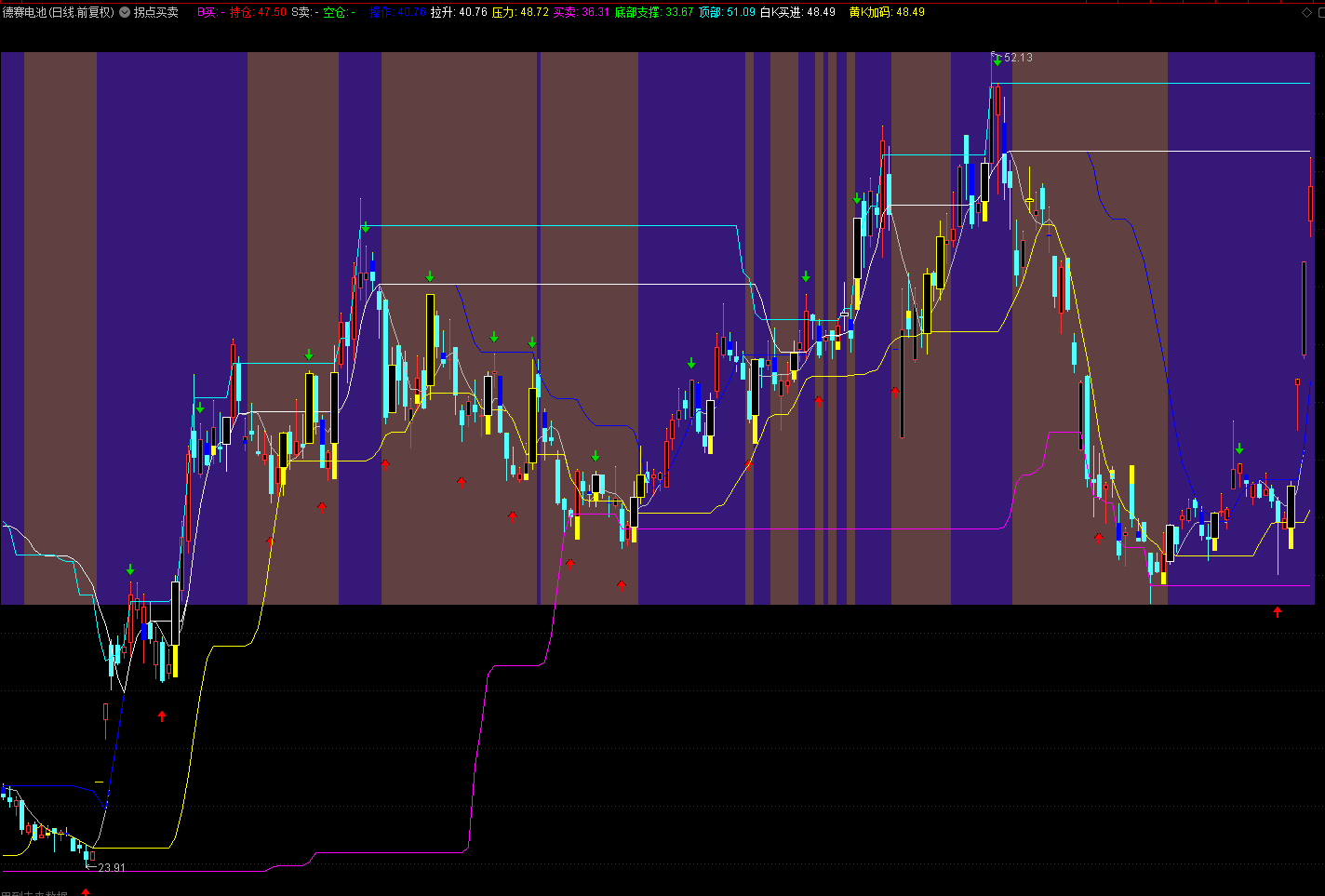
Task: Select the 拐点买卖 indicator name
Action: (x=156, y=12)
